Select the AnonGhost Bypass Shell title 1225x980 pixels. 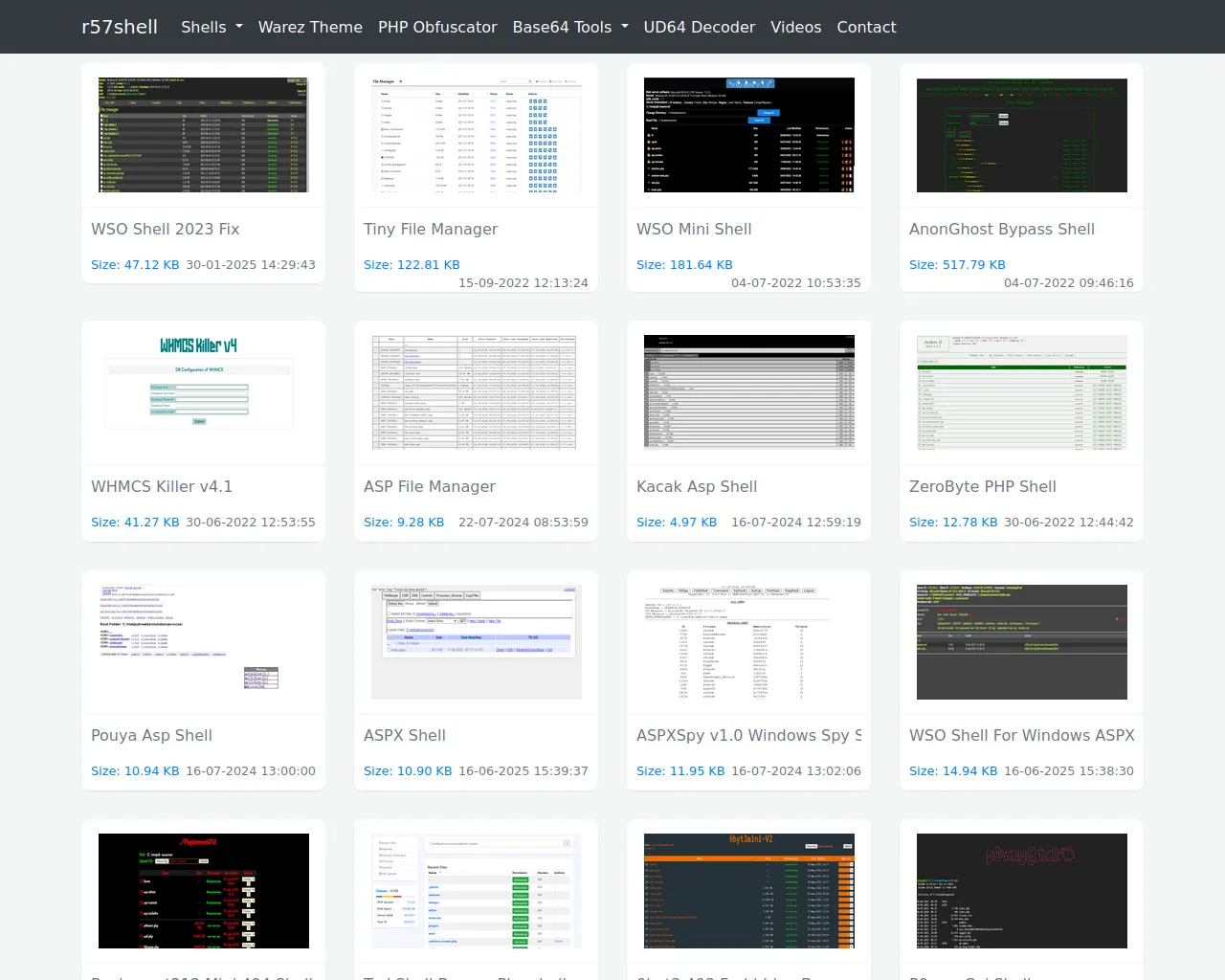click(x=1002, y=229)
